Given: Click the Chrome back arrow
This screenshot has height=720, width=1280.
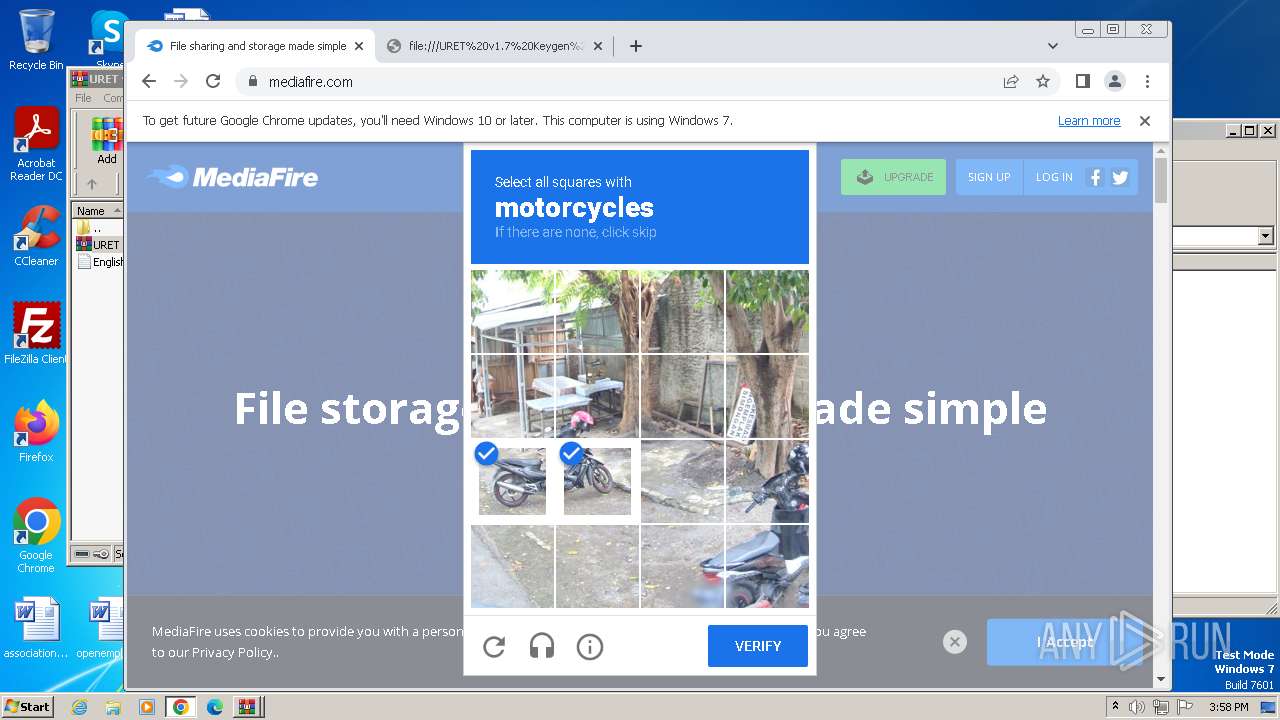Looking at the screenshot, I should [149, 82].
